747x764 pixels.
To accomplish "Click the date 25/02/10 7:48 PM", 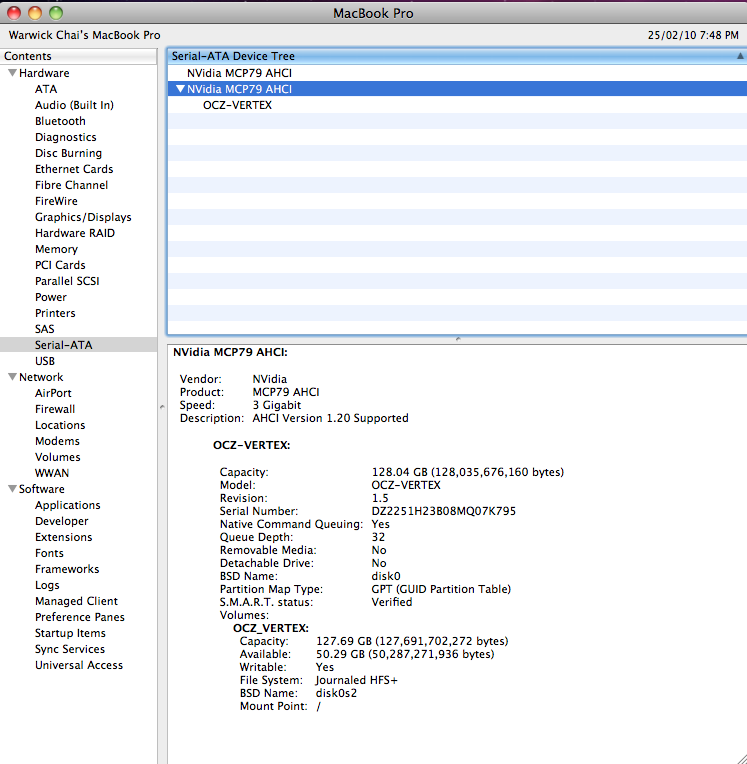I will pos(693,35).
